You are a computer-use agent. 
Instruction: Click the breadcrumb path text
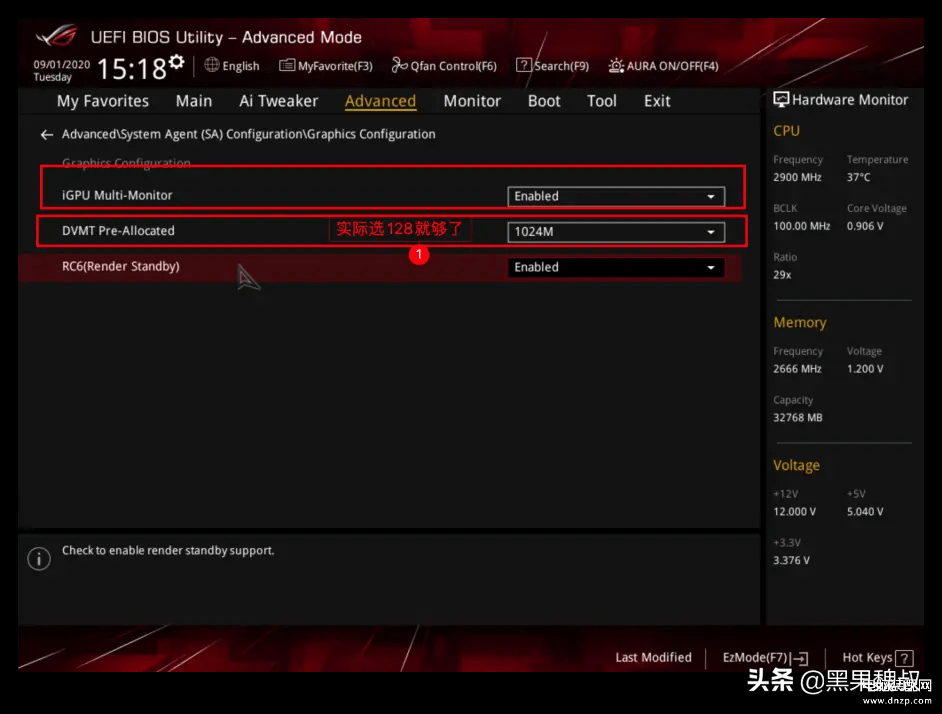click(249, 134)
